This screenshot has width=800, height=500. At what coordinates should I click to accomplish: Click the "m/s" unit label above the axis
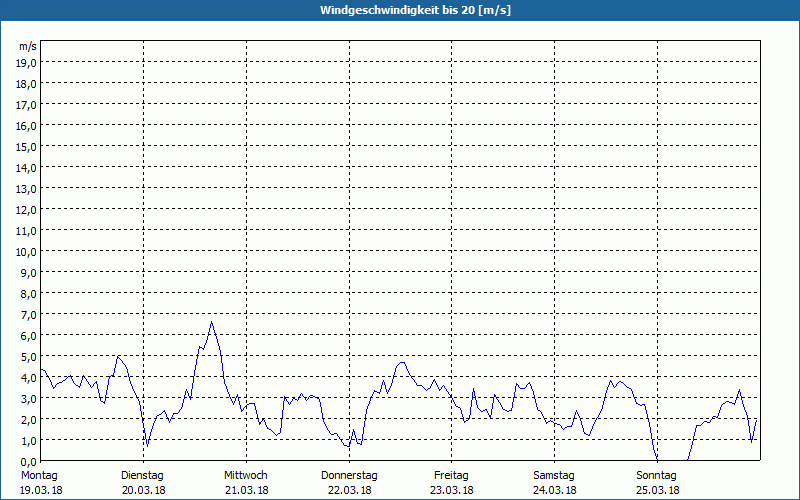click(28, 46)
